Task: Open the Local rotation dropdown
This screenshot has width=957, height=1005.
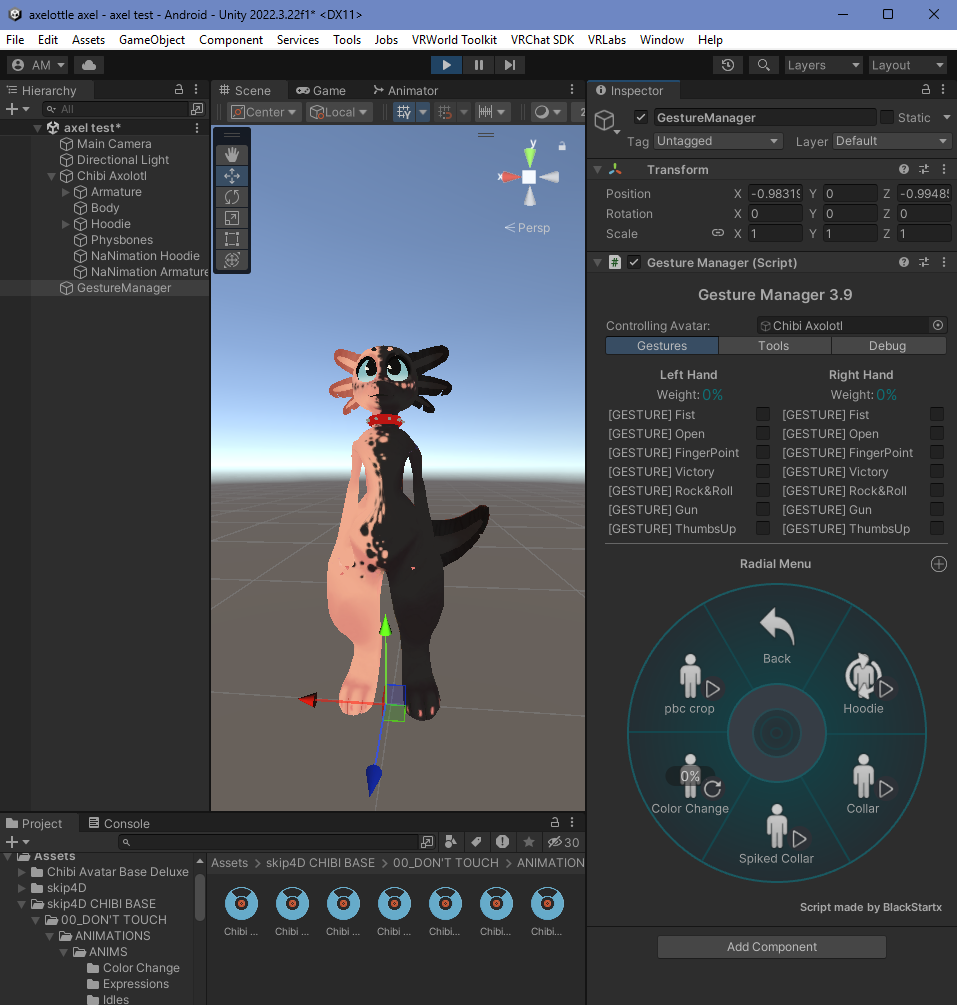Action: [339, 112]
